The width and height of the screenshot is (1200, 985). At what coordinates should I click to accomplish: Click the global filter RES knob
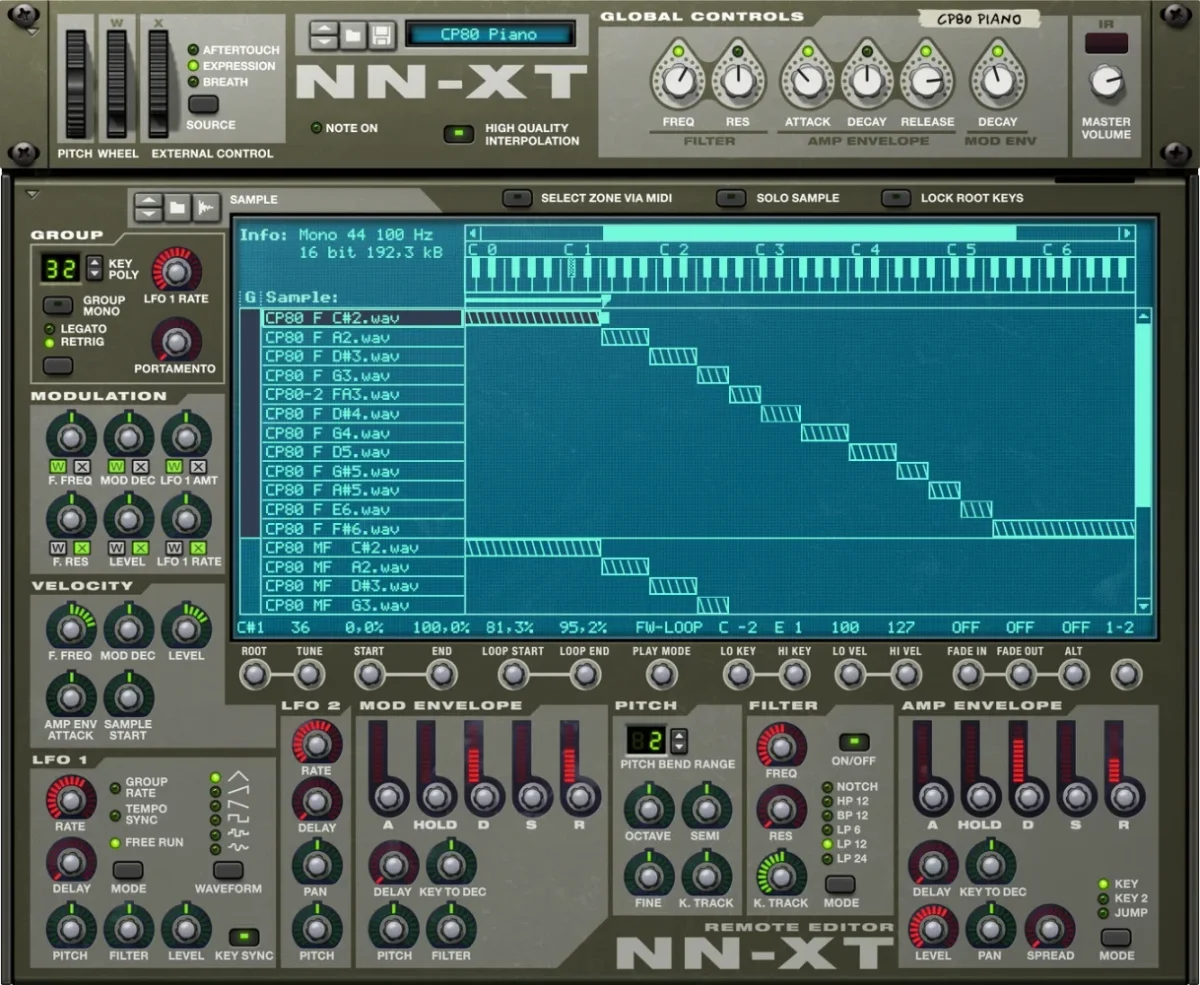737,81
